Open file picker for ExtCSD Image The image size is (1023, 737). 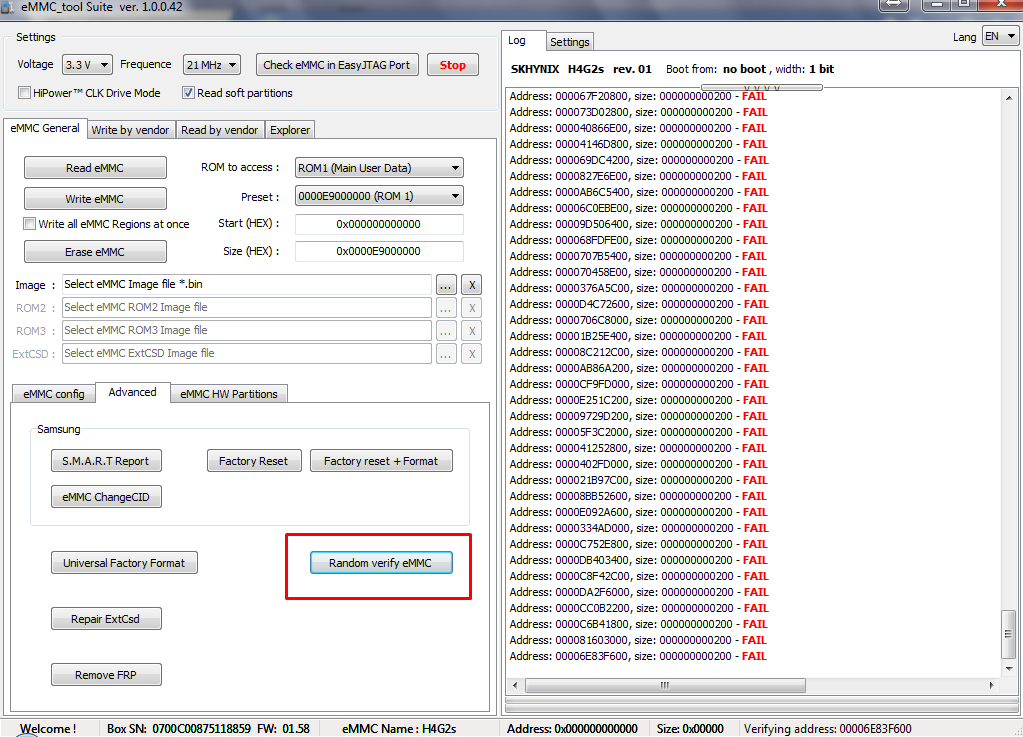445,353
